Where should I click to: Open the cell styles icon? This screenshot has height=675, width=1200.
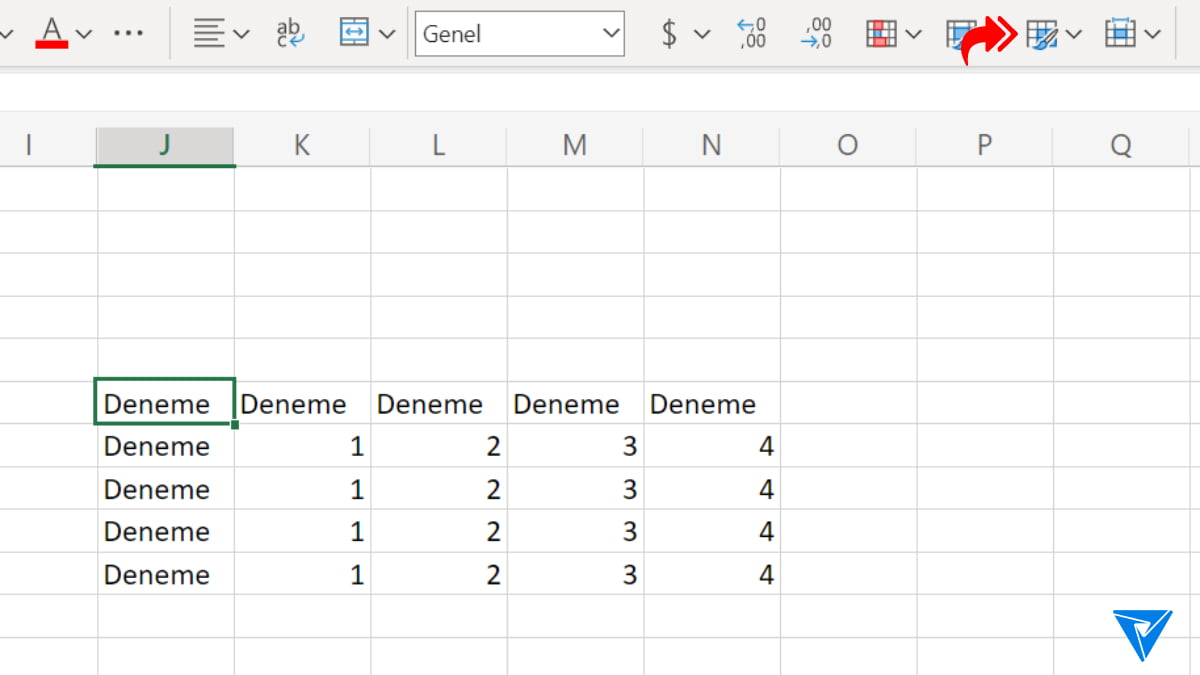[1042, 35]
